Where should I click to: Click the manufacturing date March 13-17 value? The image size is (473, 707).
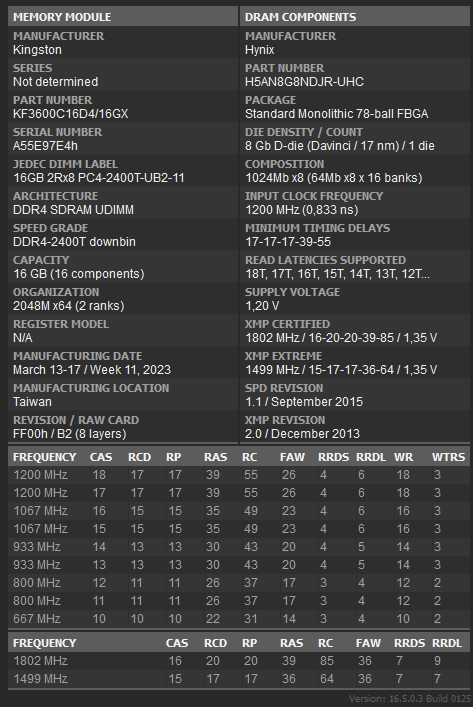(x=92, y=370)
